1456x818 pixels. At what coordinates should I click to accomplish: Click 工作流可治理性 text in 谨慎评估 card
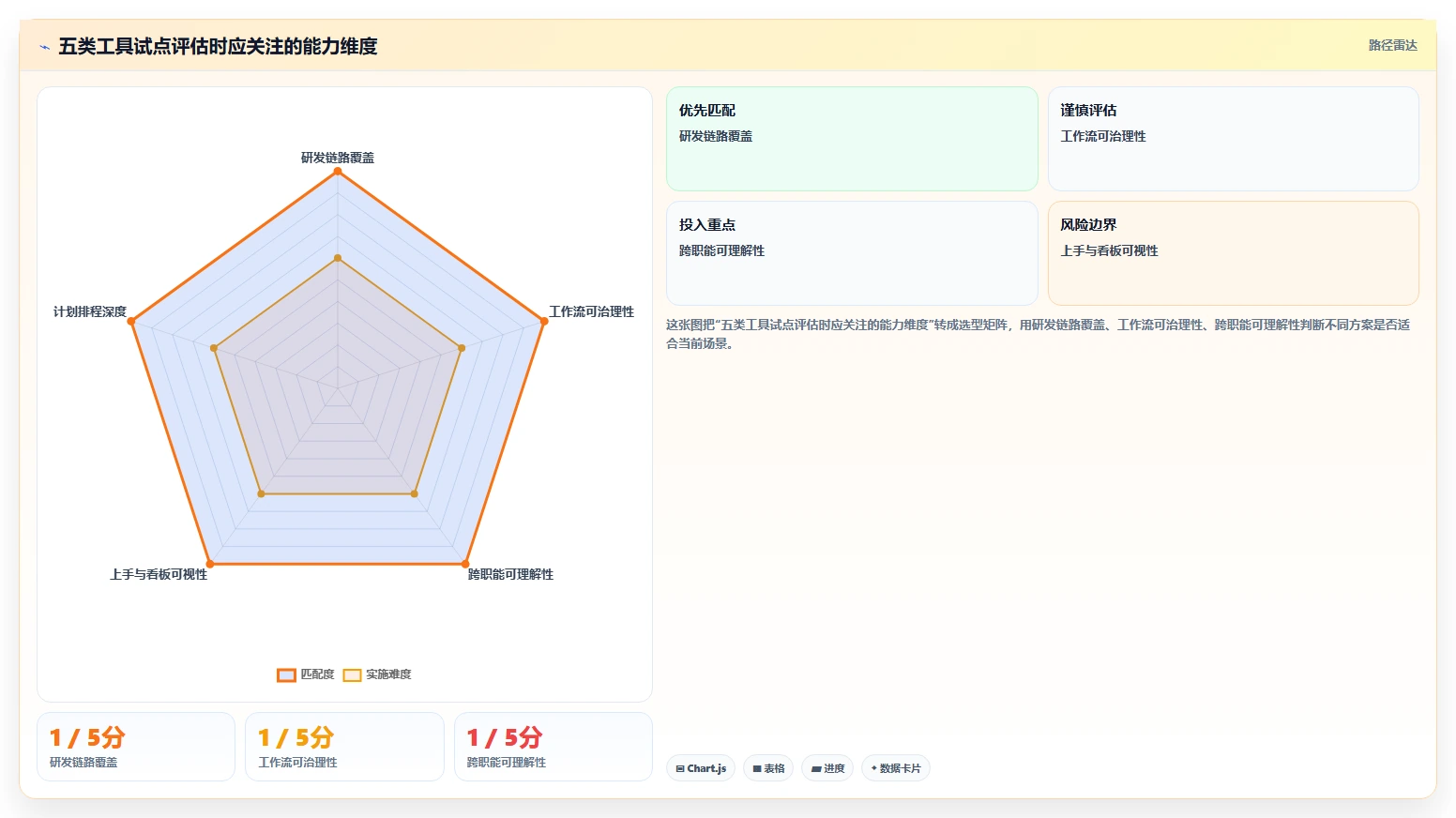[1103, 136]
